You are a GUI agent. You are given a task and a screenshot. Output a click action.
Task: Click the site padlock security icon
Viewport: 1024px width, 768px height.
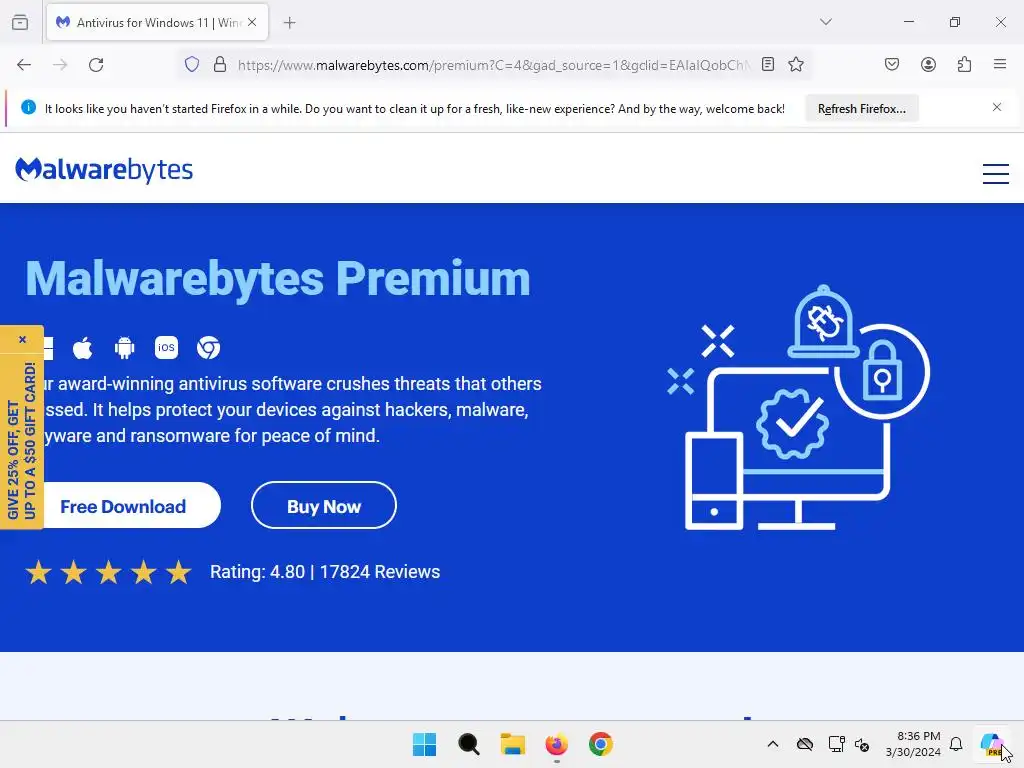220,65
